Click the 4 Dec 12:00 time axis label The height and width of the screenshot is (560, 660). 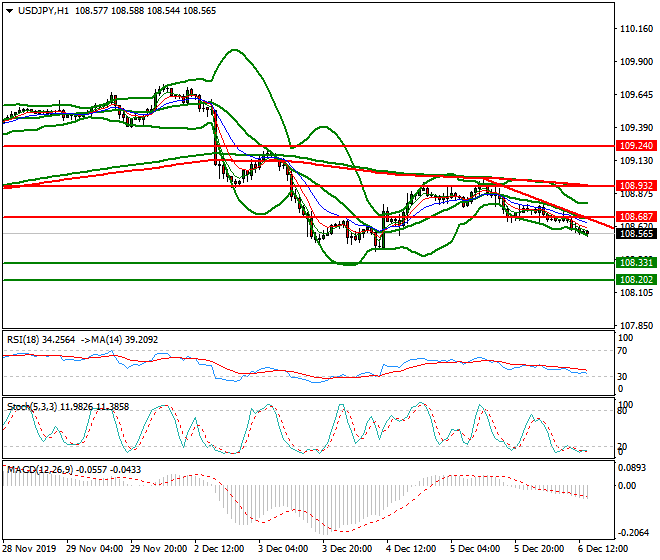click(411, 549)
